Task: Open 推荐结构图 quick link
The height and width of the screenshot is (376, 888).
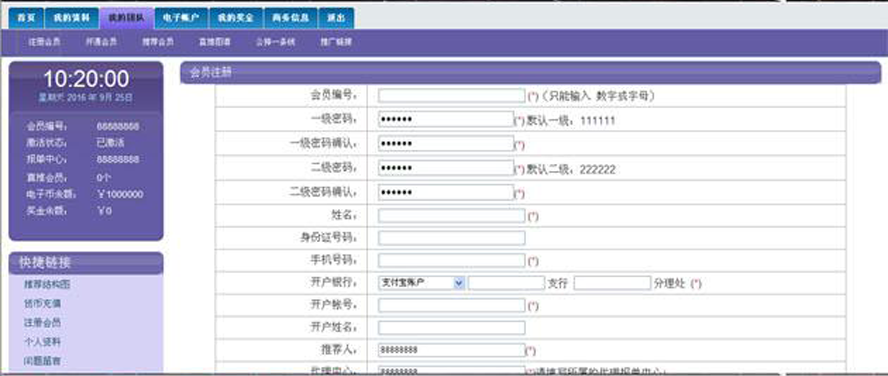Action: [x=47, y=284]
